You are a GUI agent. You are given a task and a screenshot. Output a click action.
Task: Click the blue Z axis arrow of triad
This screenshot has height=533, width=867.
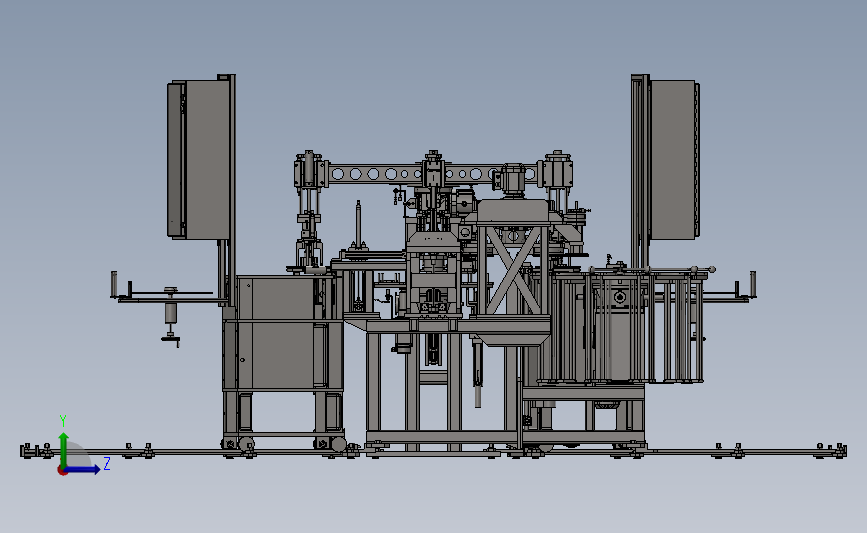click(x=83, y=470)
